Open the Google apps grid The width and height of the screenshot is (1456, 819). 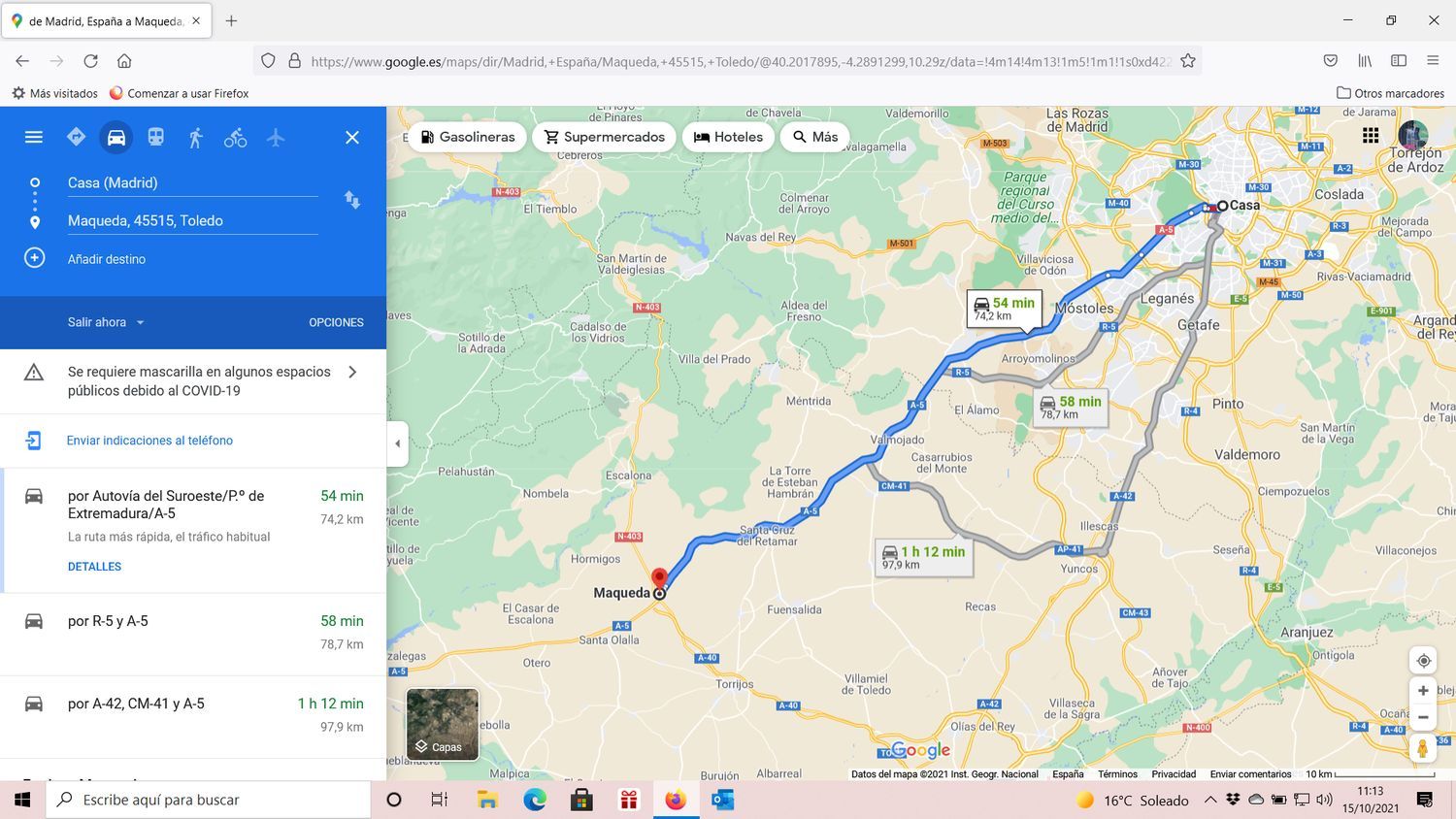point(1371,136)
